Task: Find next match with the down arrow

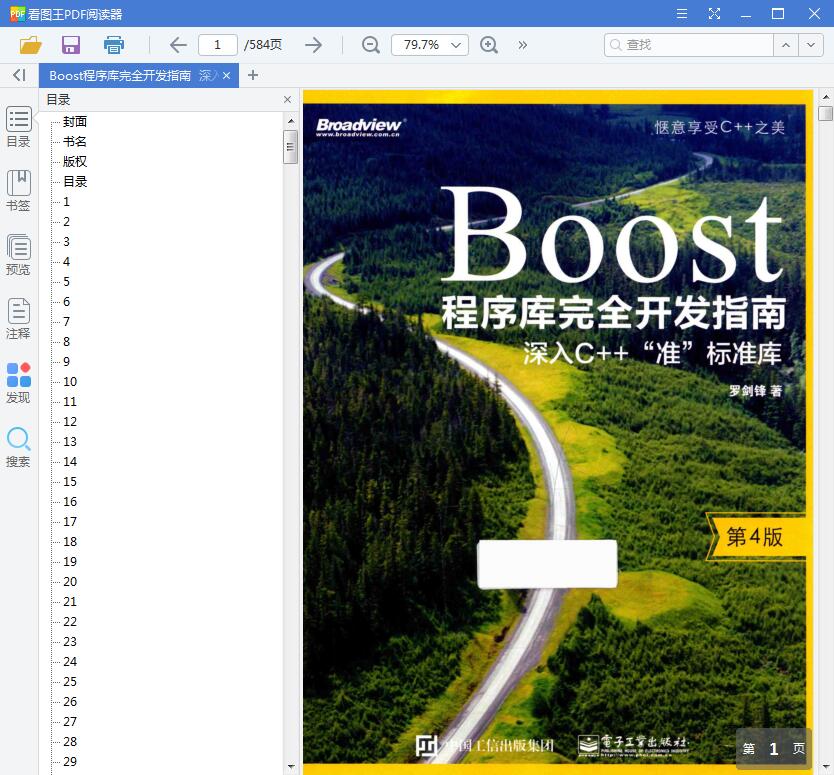Action: (x=811, y=45)
